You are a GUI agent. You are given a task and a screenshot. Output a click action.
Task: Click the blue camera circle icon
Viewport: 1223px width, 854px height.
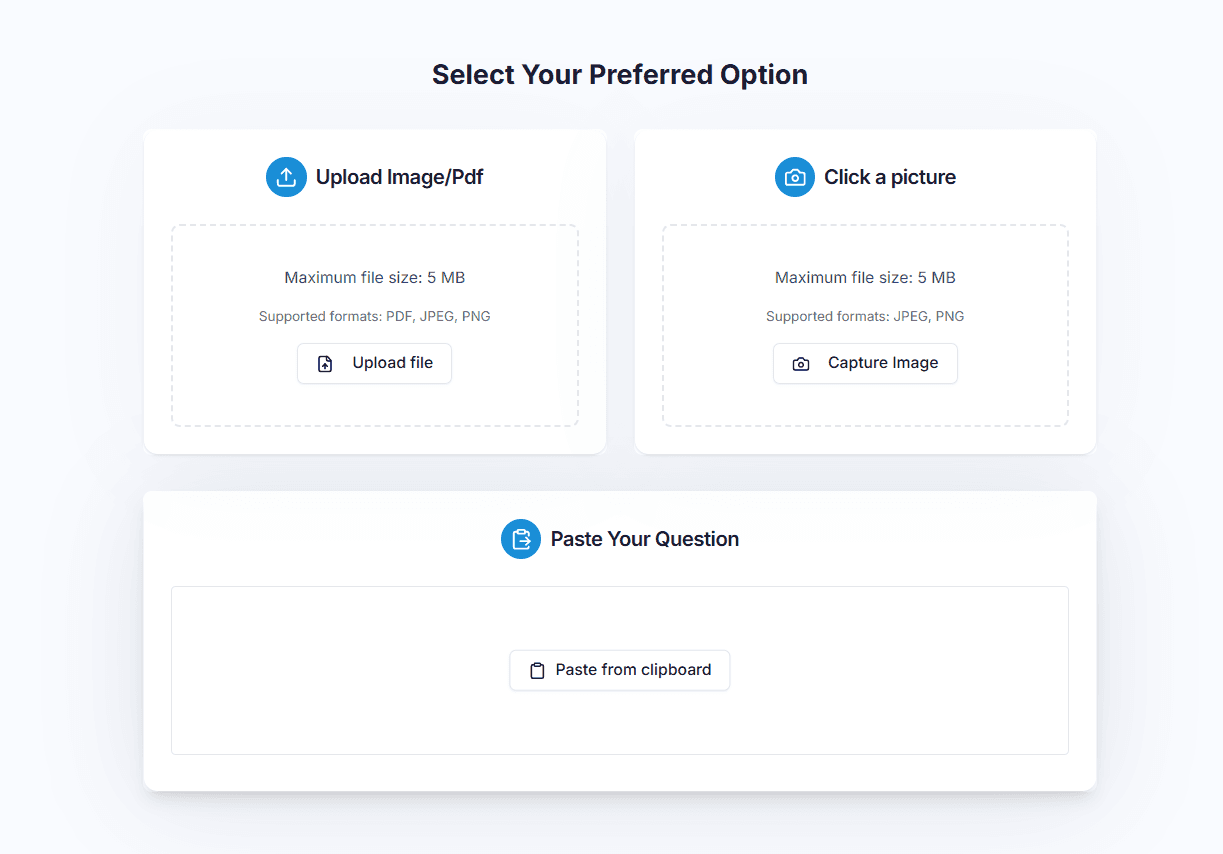tap(795, 177)
